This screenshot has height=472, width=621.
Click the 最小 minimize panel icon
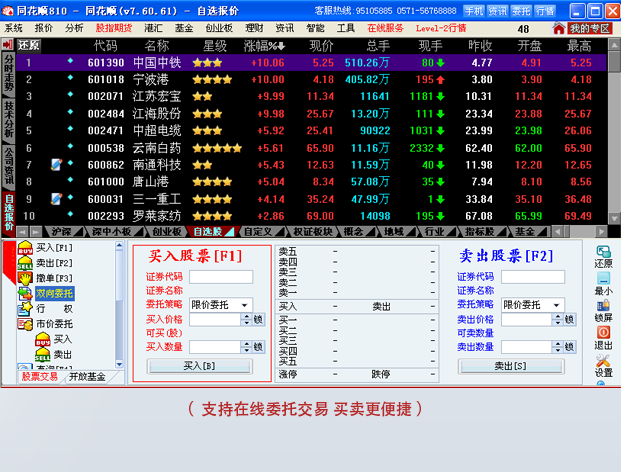pos(604,279)
